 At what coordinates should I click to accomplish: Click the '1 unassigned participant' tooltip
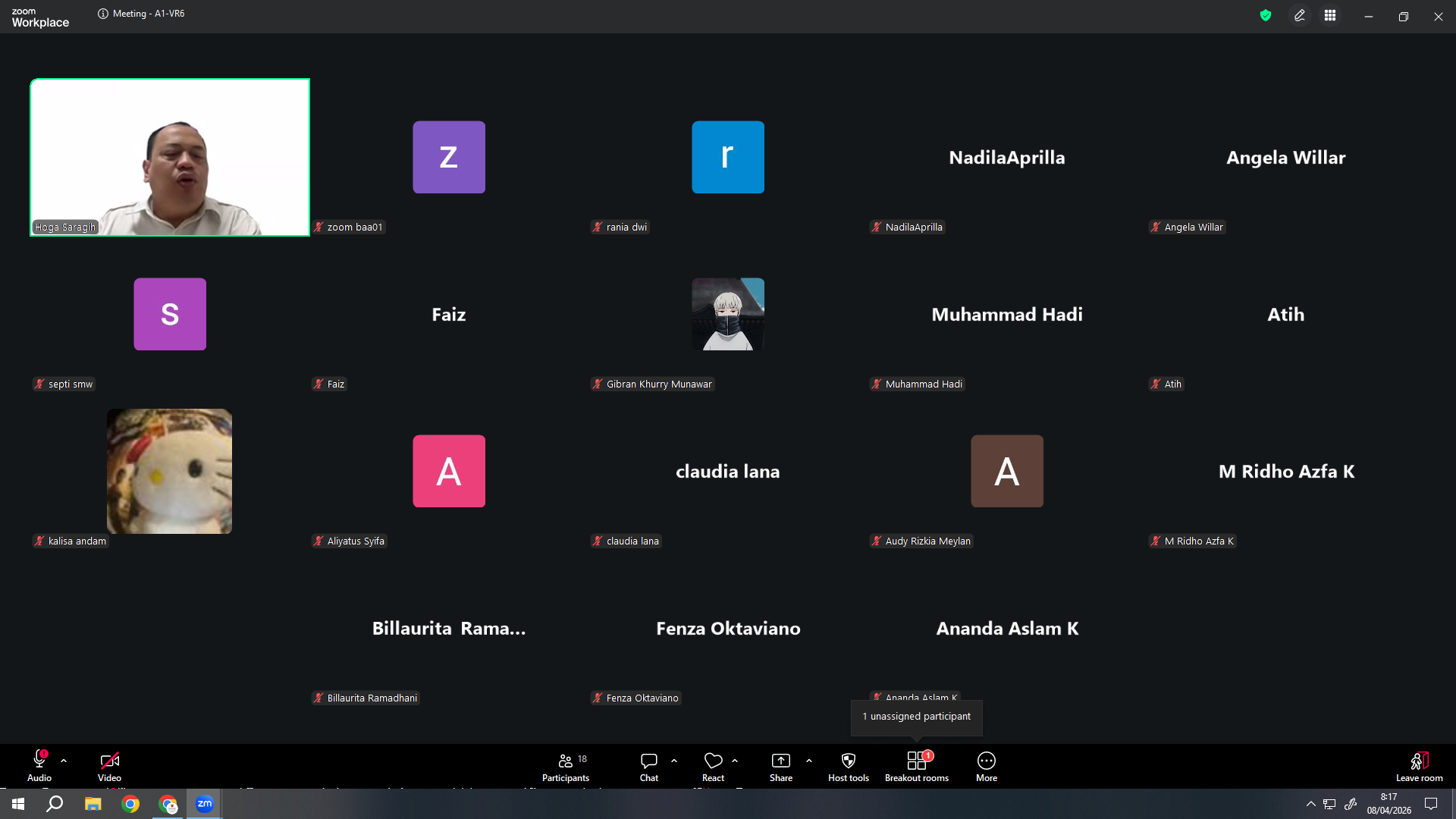[916, 717]
